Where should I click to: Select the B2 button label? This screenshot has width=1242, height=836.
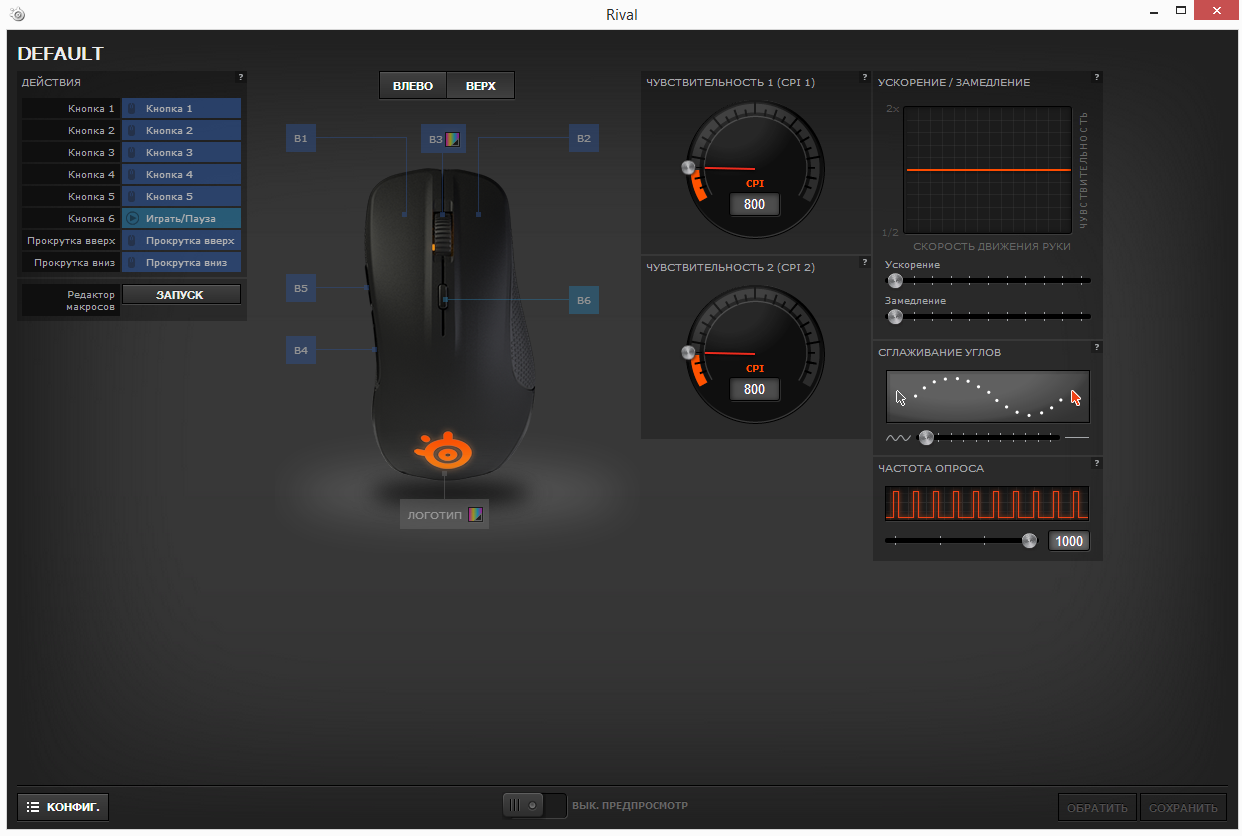tap(584, 139)
